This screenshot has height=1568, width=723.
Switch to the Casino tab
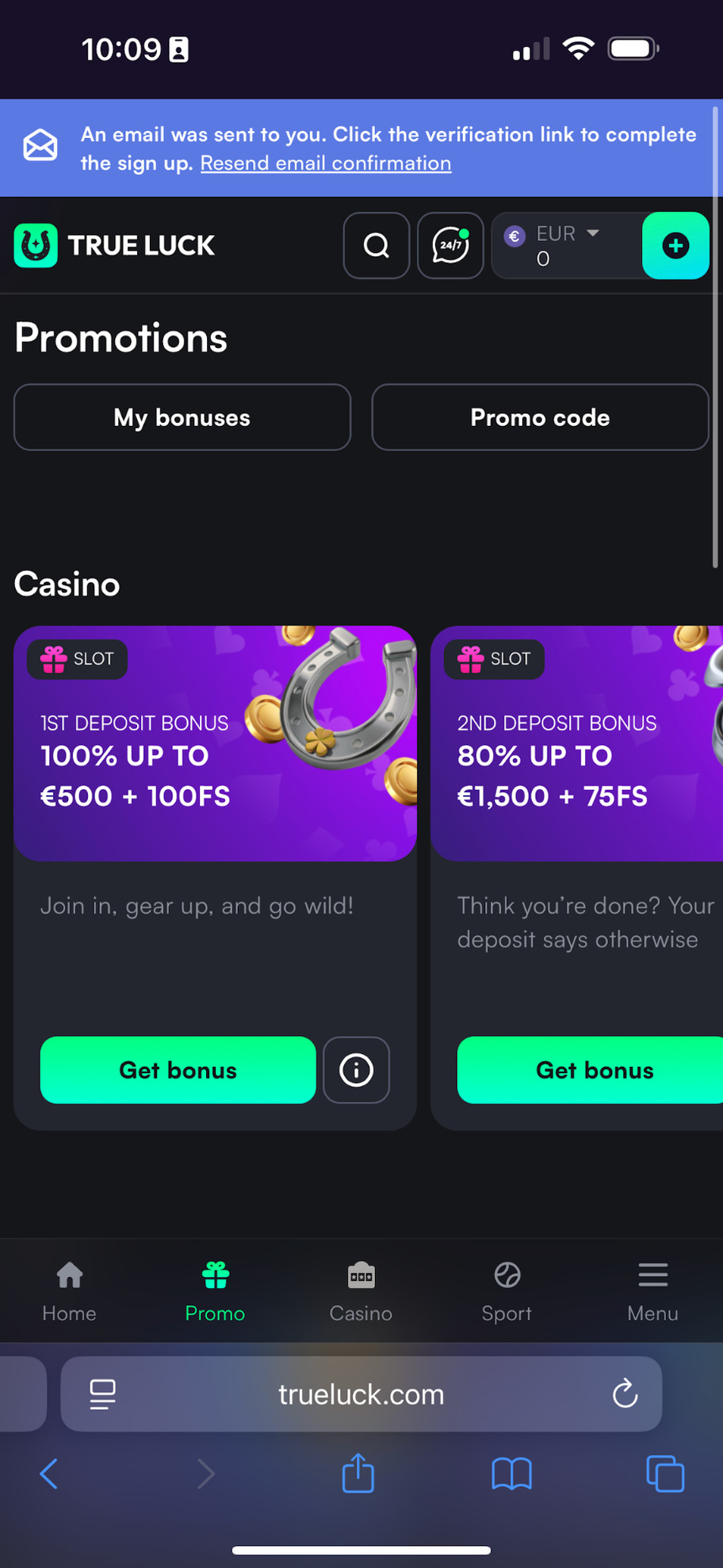(361, 1291)
